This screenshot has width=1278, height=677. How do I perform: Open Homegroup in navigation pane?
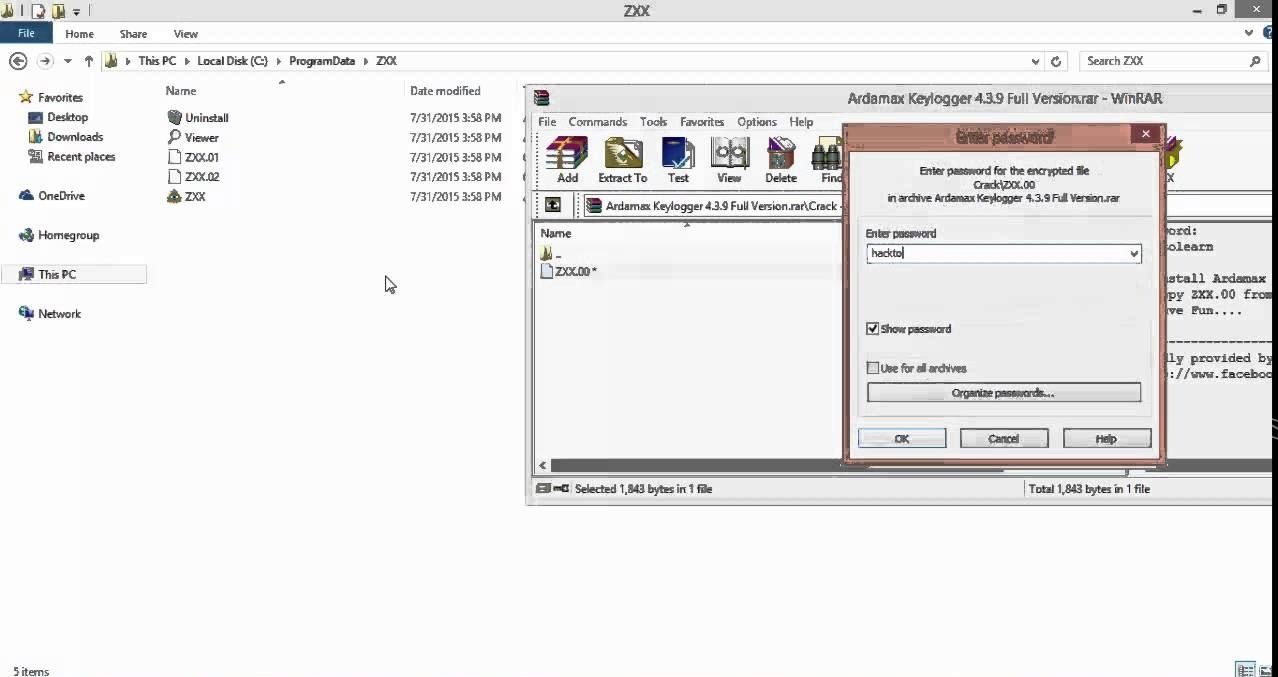tap(60, 235)
